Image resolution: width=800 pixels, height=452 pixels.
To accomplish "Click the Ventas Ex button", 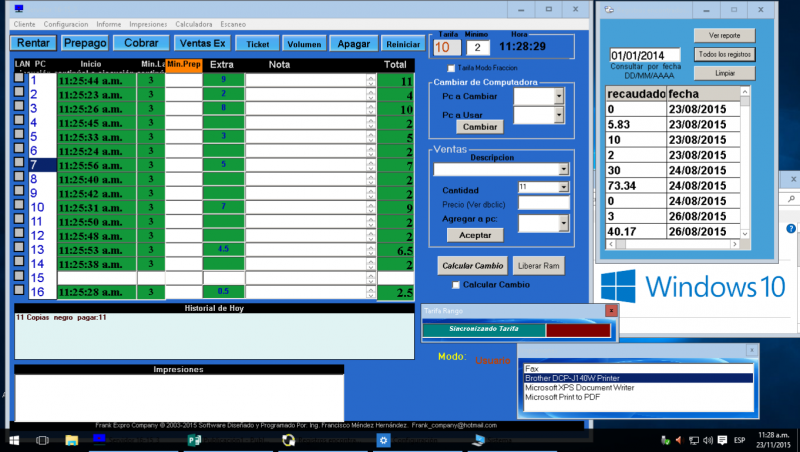I will [x=203, y=43].
